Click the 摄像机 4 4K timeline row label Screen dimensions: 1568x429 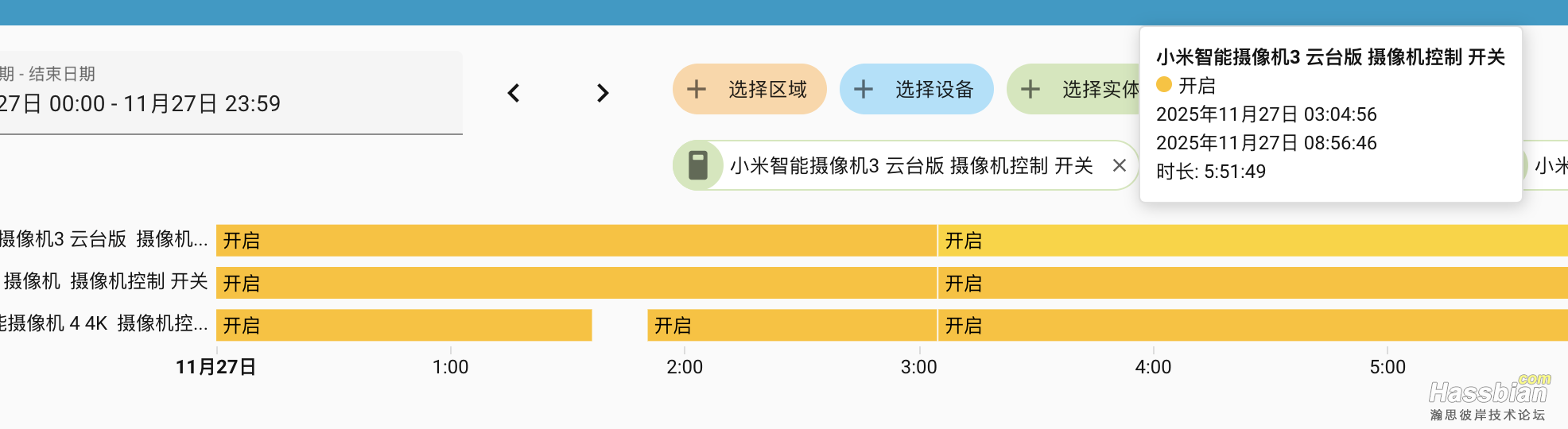click(x=103, y=323)
